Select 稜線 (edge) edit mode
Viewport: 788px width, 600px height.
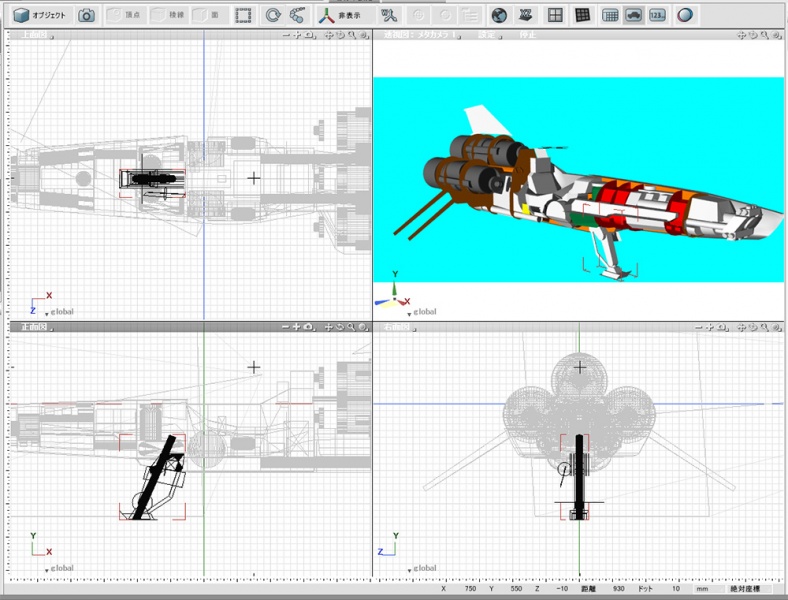pyautogui.click(x=168, y=16)
